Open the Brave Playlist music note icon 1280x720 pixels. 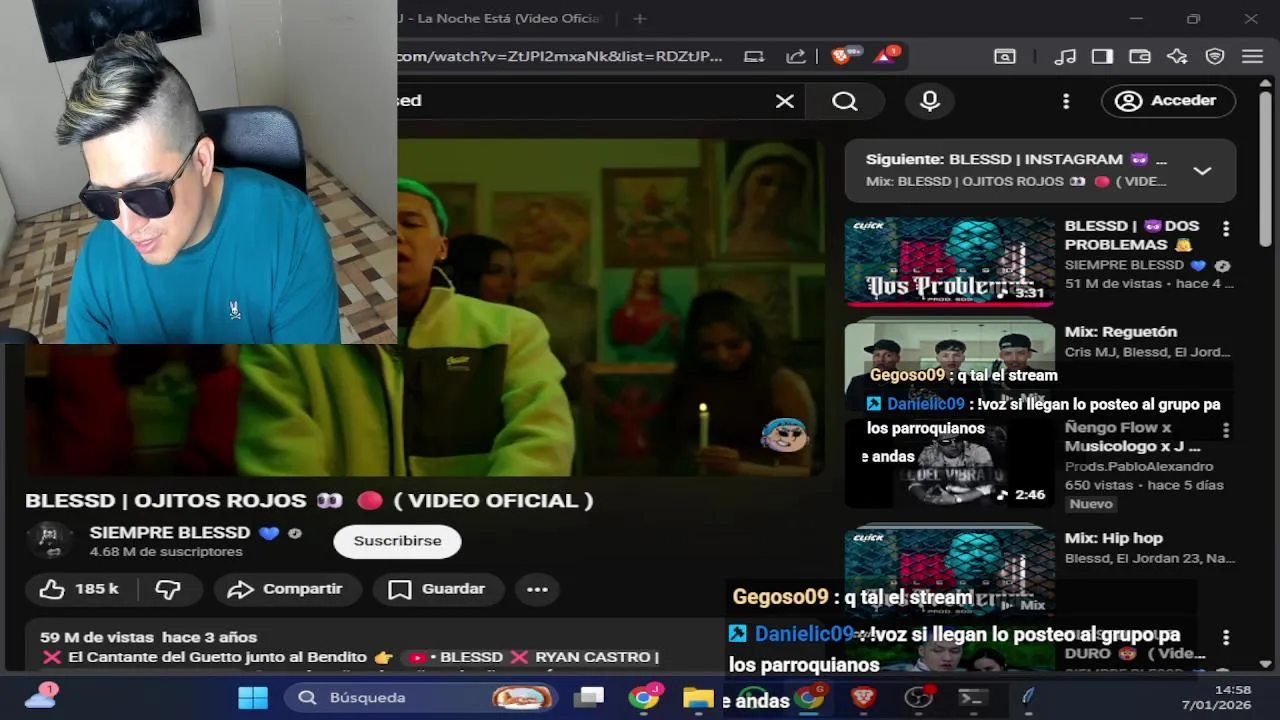tap(1066, 57)
